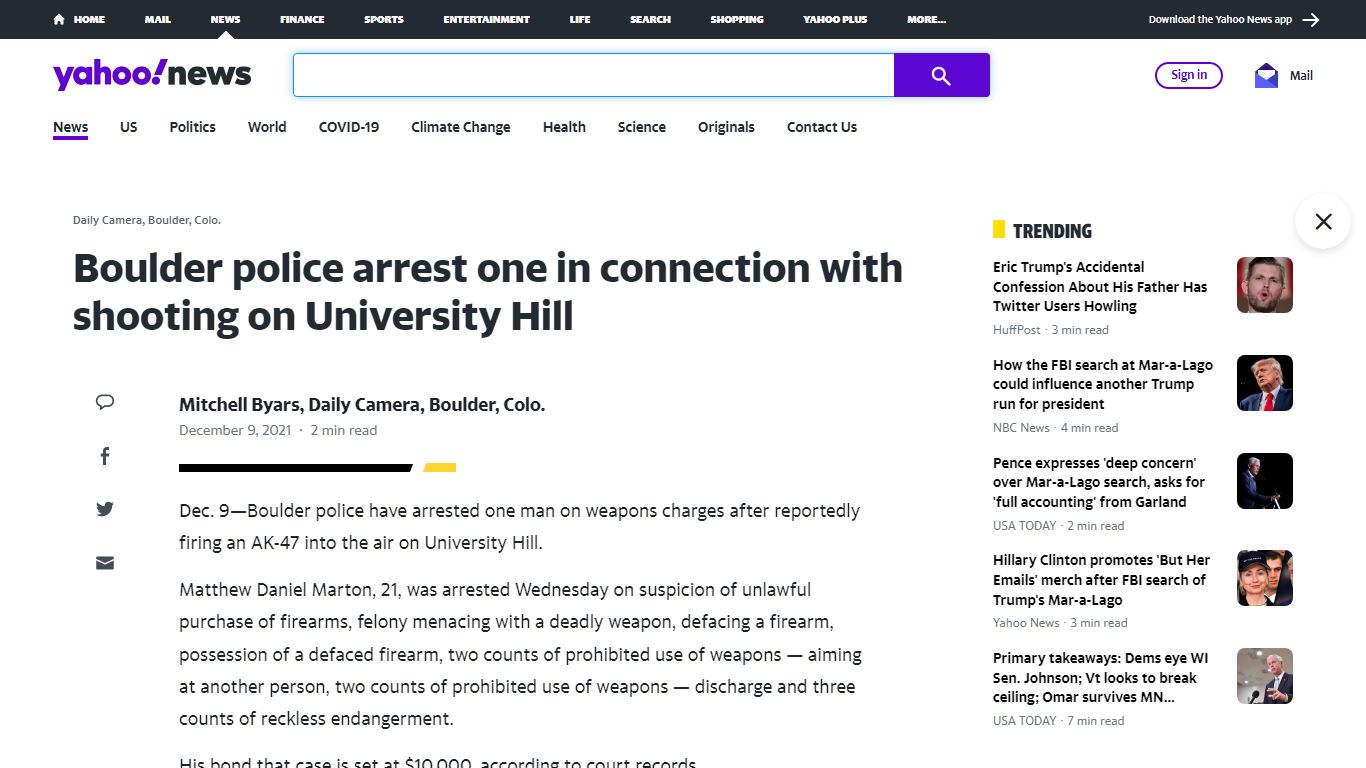Screen dimensions: 1366x768
Task: Share article by email icon
Action: [x=105, y=563]
